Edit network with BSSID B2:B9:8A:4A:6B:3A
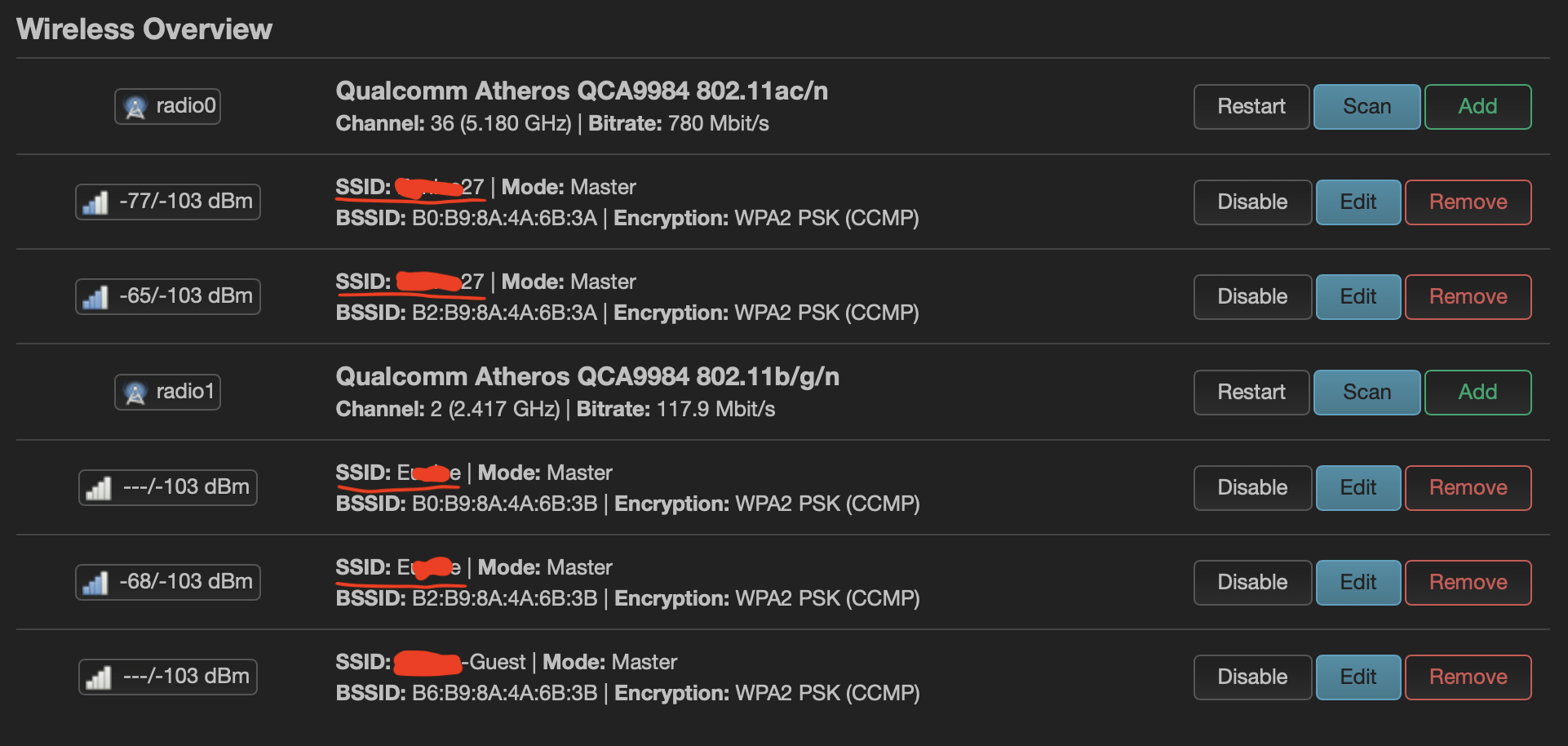Screen dimensions: 1568x746 pos(1358,297)
